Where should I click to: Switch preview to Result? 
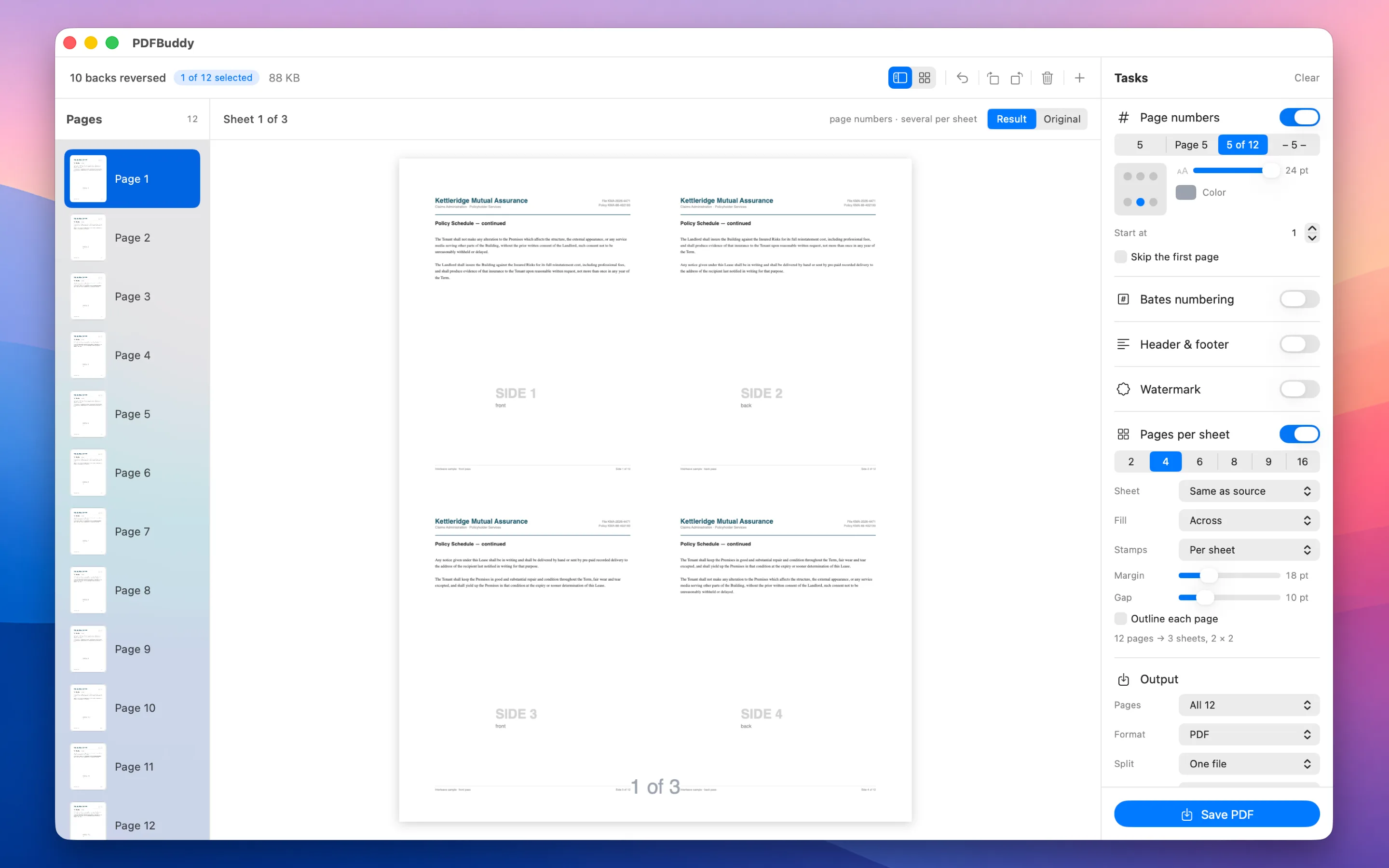pyautogui.click(x=1011, y=120)
